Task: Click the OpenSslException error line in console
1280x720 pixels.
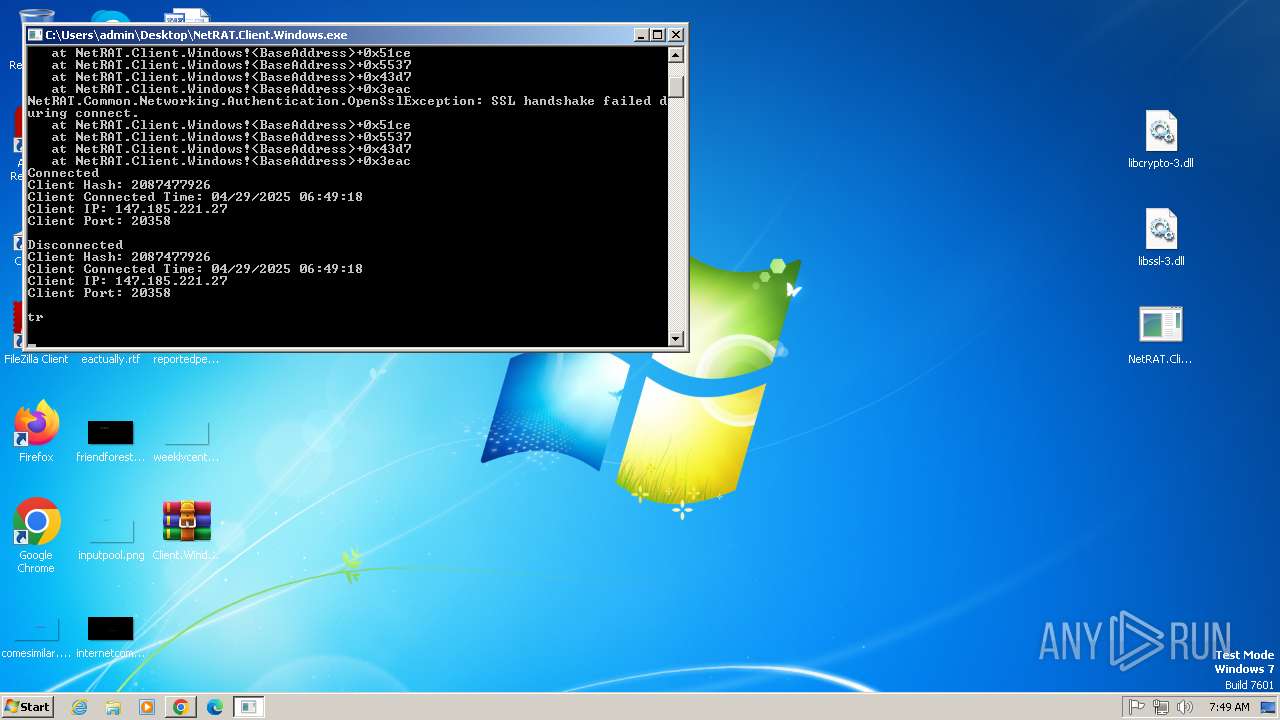Action: [347, 107]
